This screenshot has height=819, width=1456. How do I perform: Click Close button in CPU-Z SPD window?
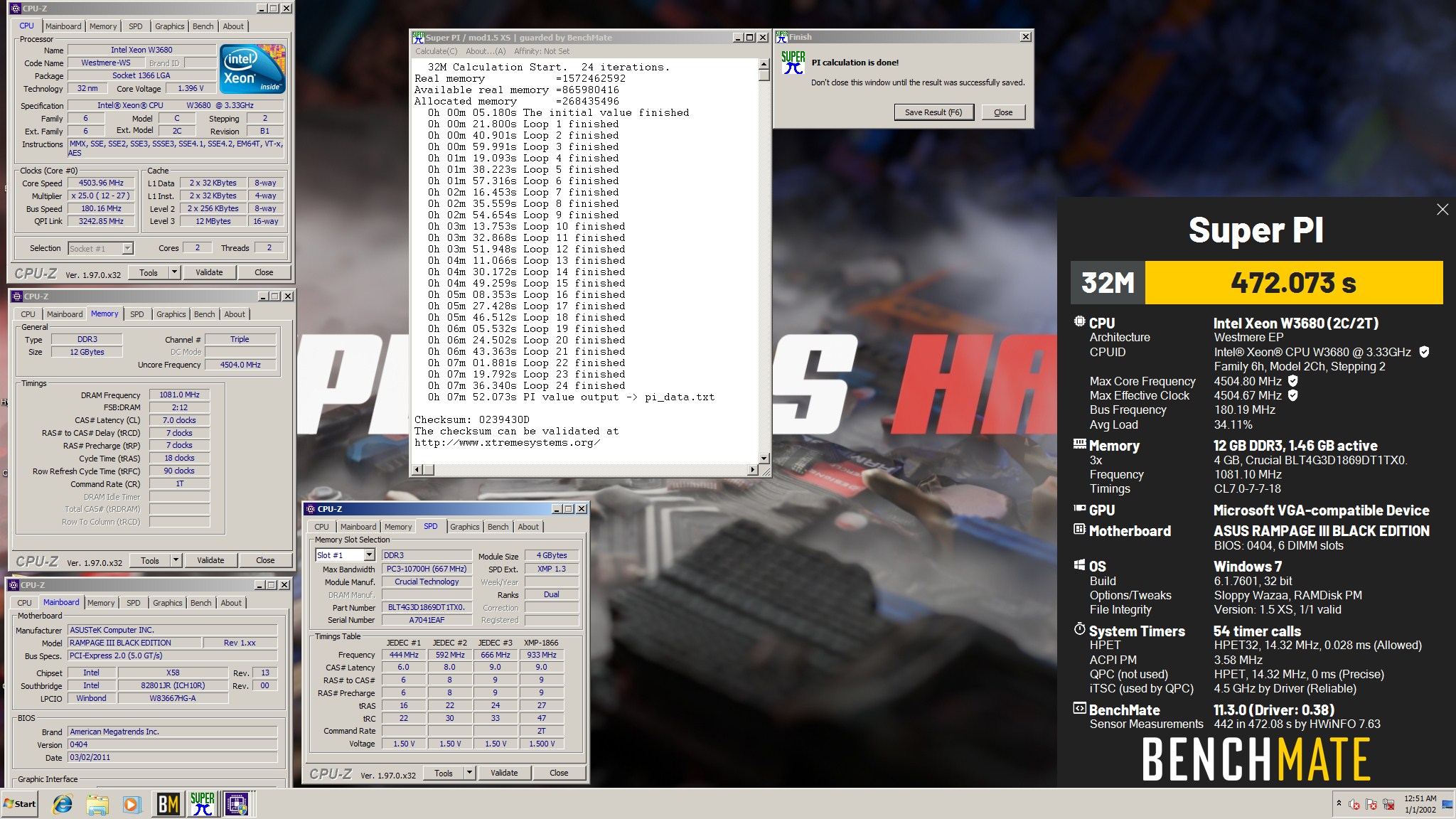tap(559, 773)
